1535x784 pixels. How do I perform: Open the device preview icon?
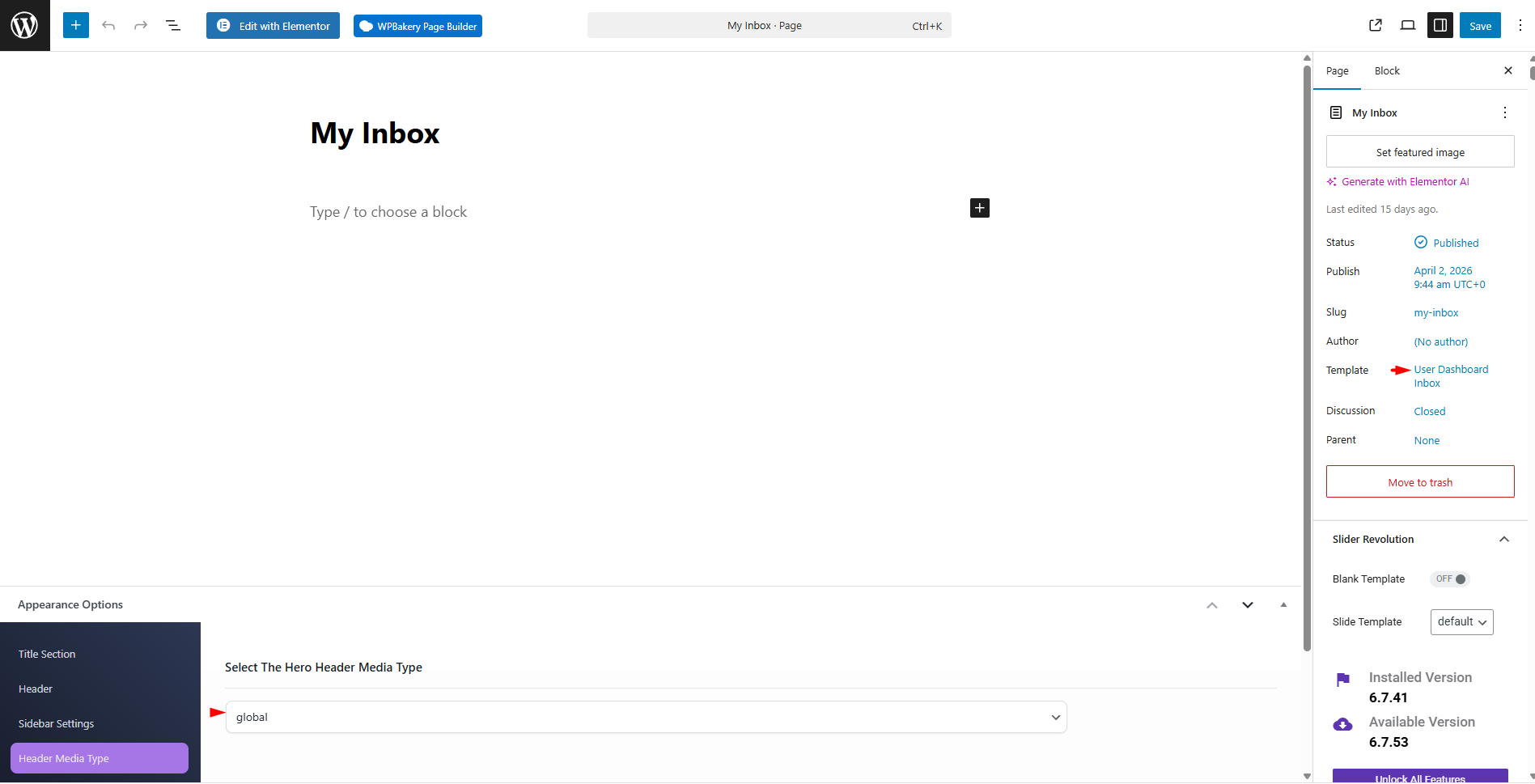(1408, 26)
